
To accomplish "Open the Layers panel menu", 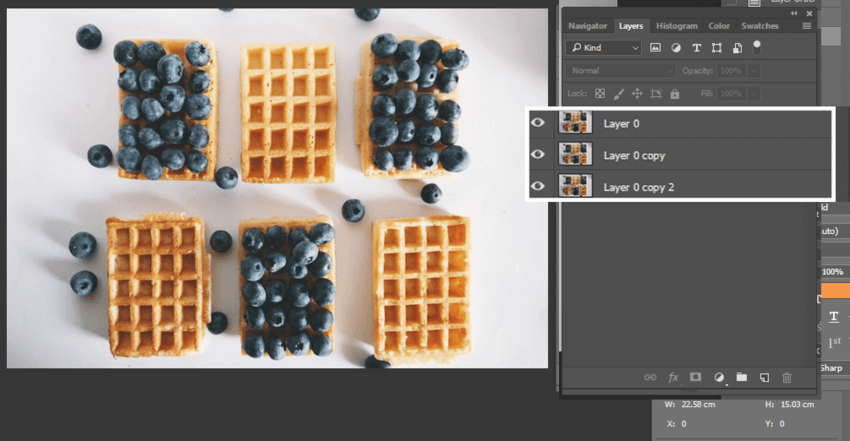I will [807, 26].
